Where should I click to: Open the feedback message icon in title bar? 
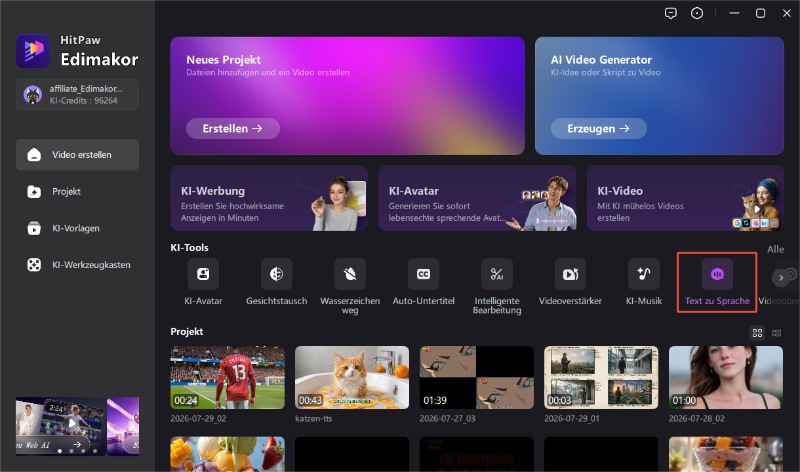pos(671,13)
